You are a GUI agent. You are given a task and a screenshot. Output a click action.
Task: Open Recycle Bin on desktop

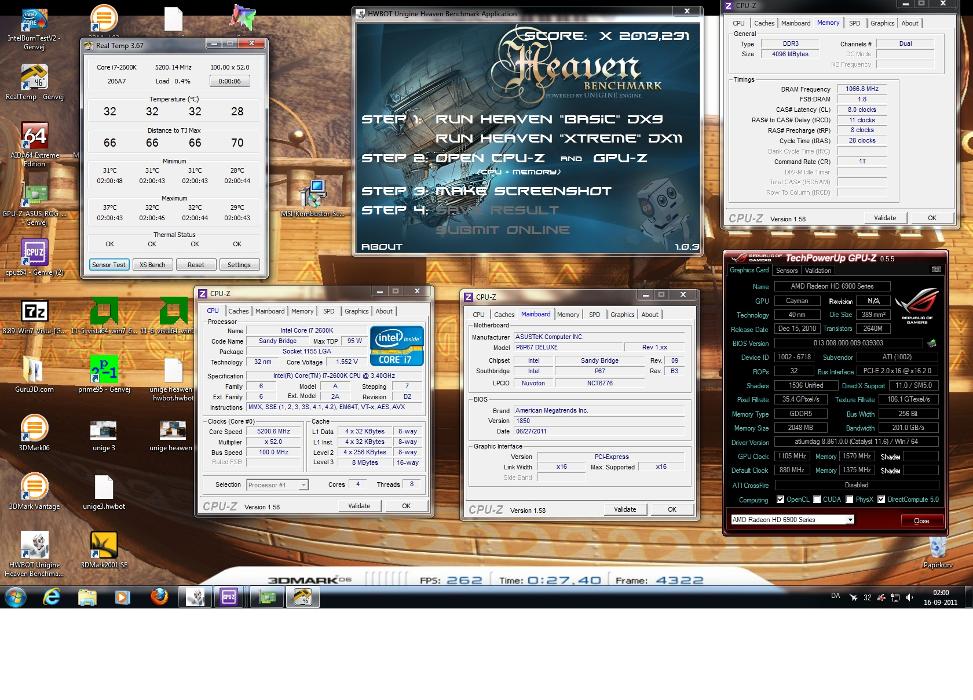tap(938, 552)
